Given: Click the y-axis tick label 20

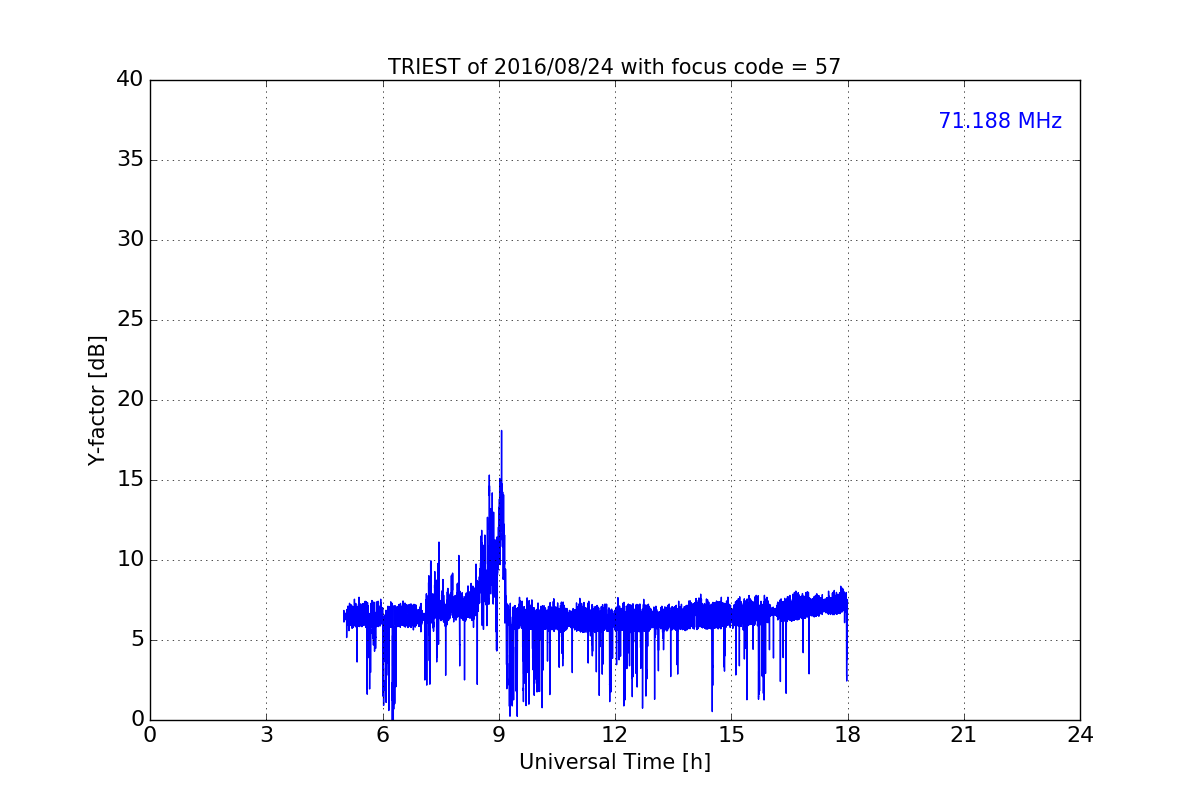Looking at the screenshot, I should pyautogui.click(x=130, y=400).
